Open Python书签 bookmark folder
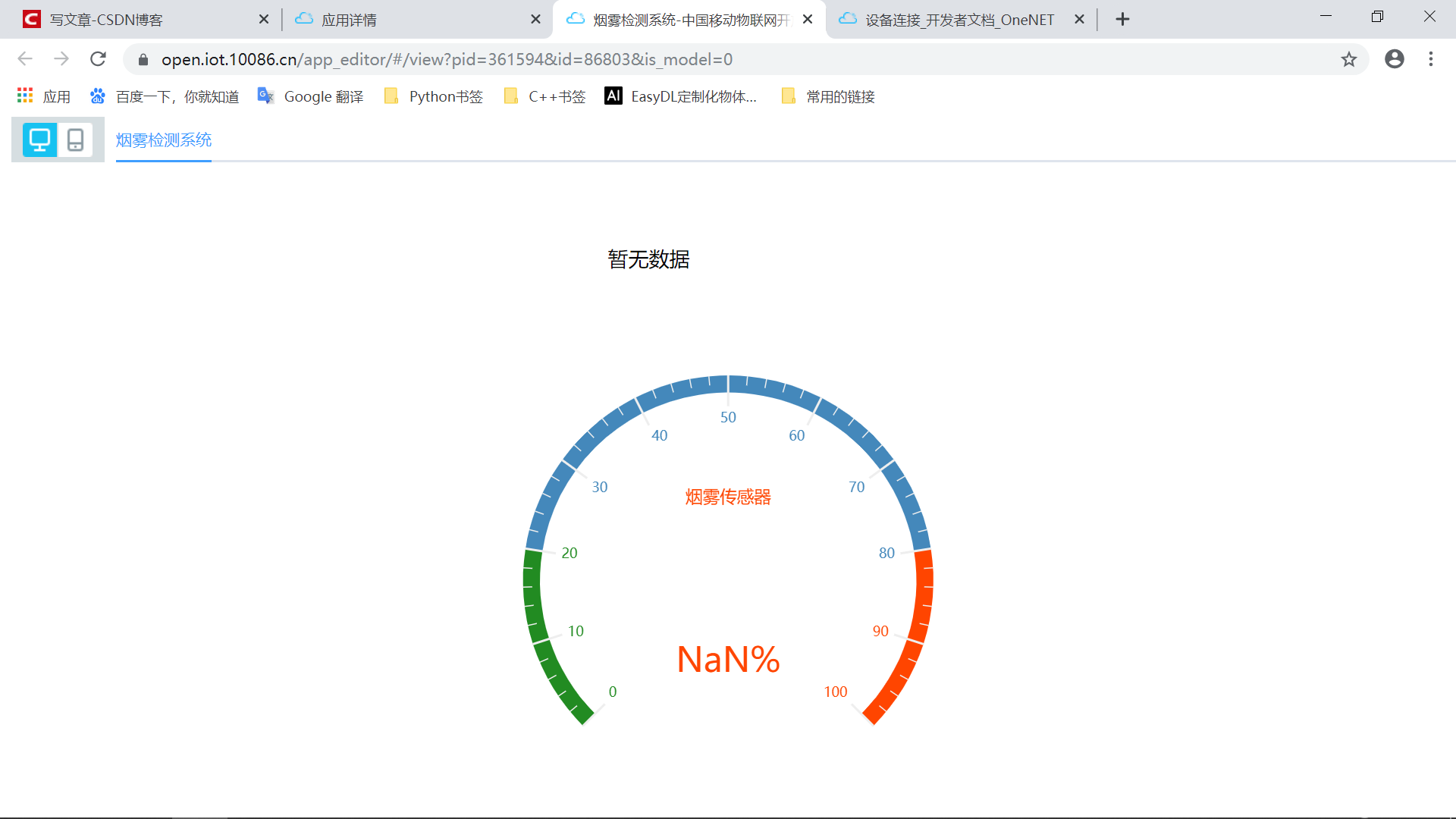The image size is (1456, 819). tap(434, 96)
